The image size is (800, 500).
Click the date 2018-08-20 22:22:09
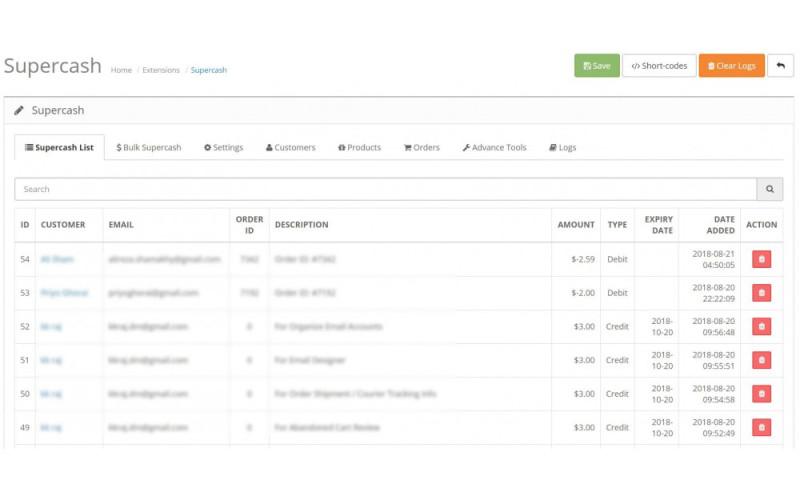(713, 293)
